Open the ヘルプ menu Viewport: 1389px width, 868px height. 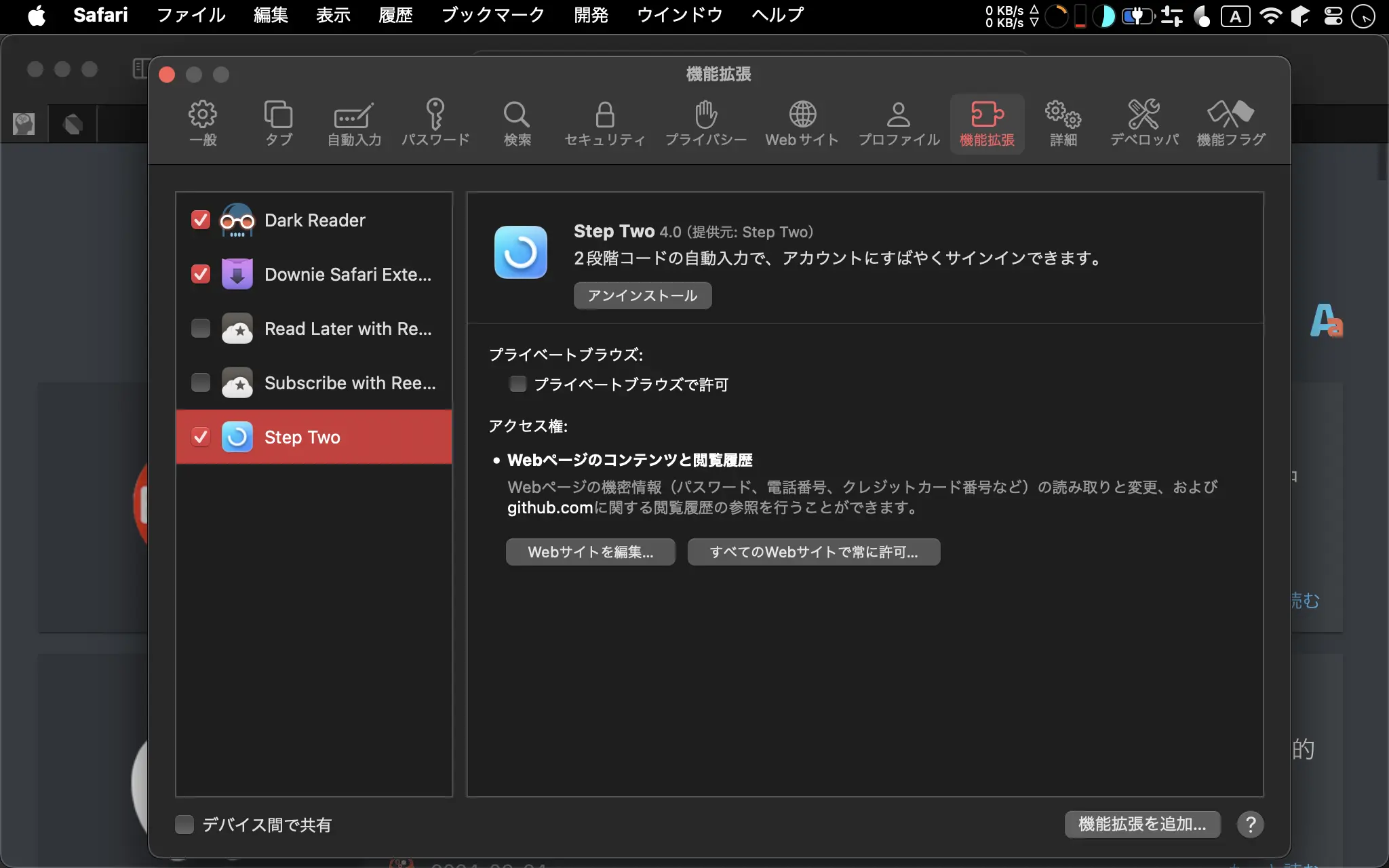(x=778, y=15)
